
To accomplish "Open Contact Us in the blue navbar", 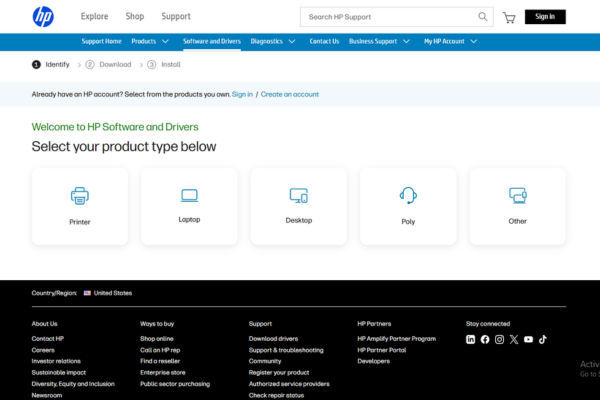I will 324,41.
